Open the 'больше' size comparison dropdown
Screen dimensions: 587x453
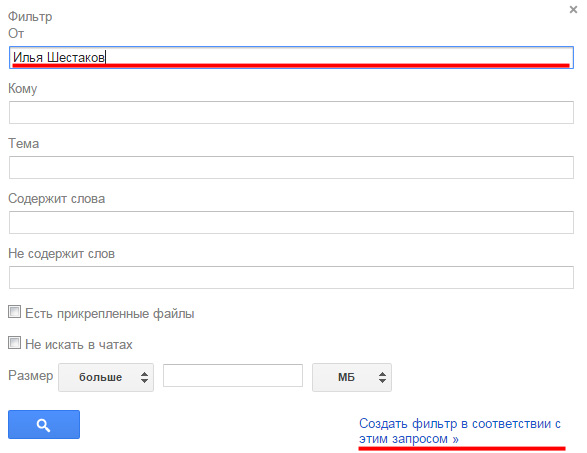click(x=106, y=377)
